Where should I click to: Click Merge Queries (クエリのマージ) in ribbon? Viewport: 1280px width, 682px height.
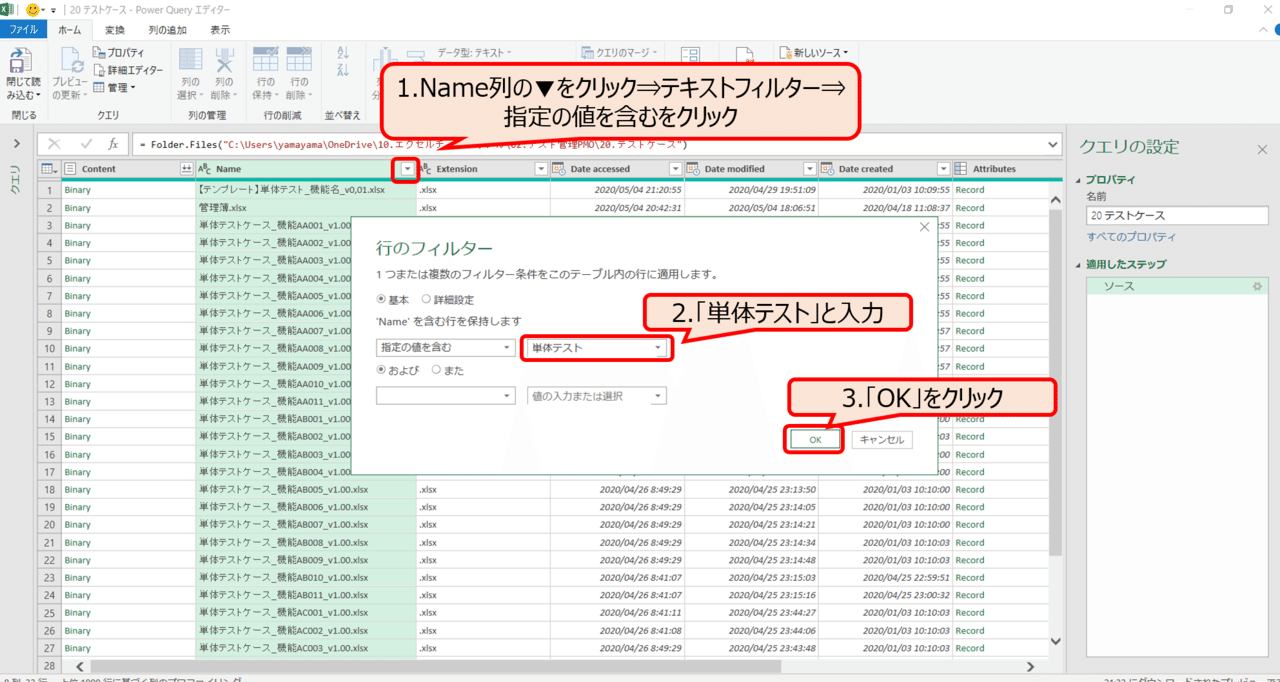tap(620, 52)
